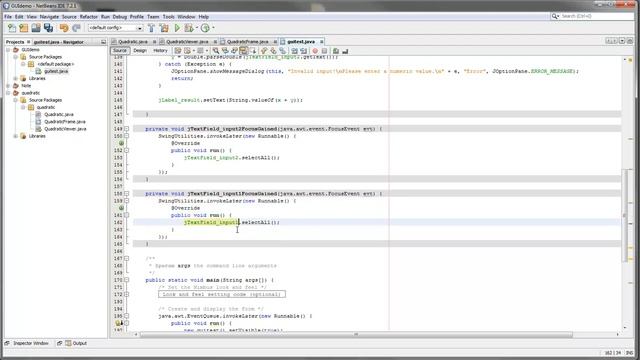This screenshot has height=360, width=640.
Task: Open the default config dropdown
Action: click(140, 28)
